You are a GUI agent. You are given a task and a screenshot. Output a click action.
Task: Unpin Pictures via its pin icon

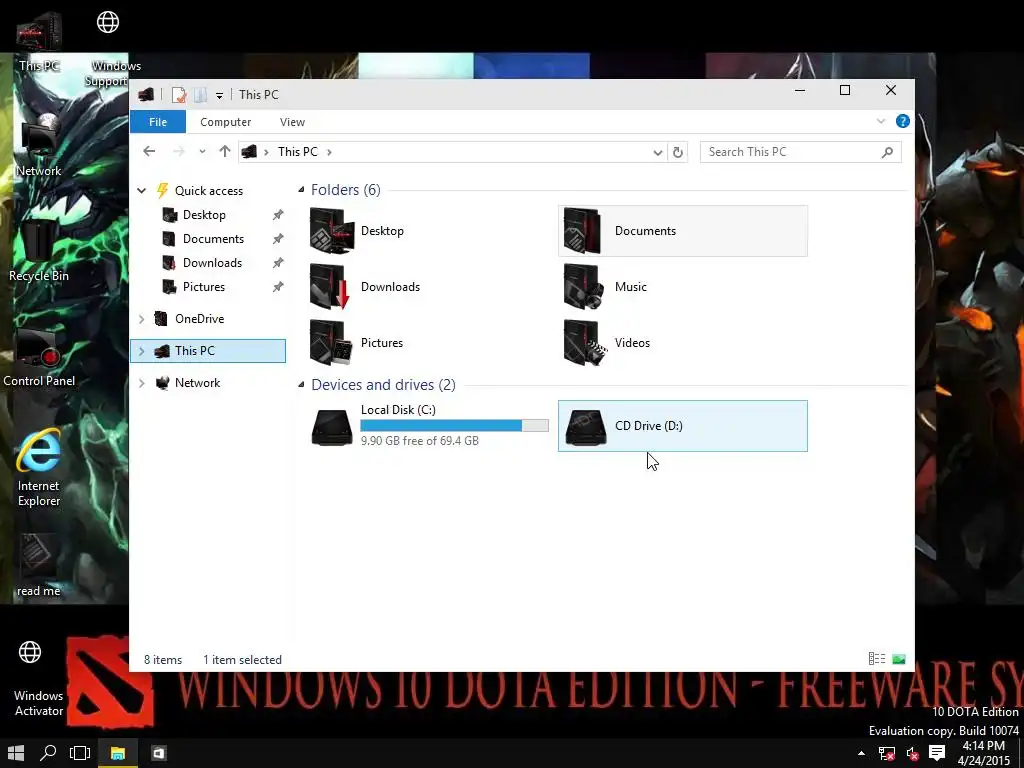point(278,287)
